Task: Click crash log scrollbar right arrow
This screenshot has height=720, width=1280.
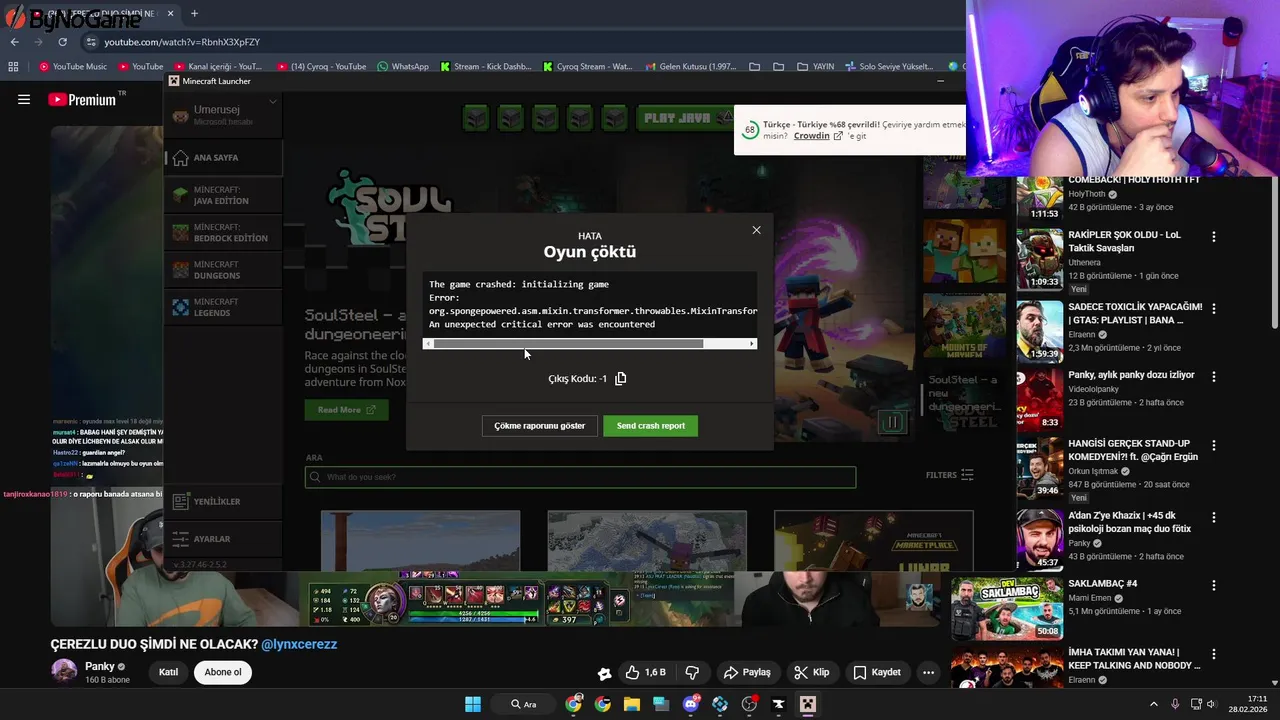Action: point(752,344)
